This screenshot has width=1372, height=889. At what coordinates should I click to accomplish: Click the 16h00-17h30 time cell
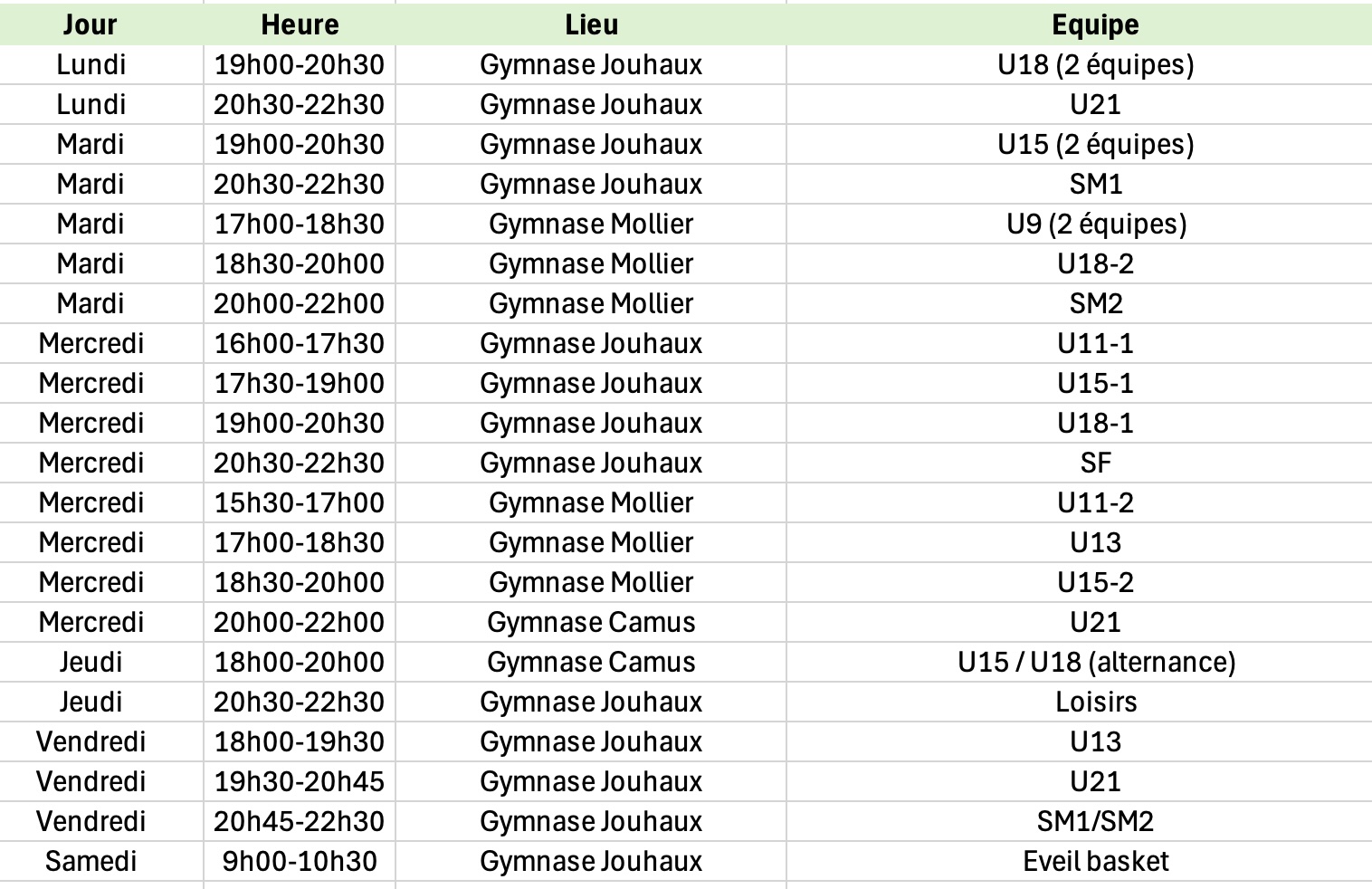[x=300, y=343]
